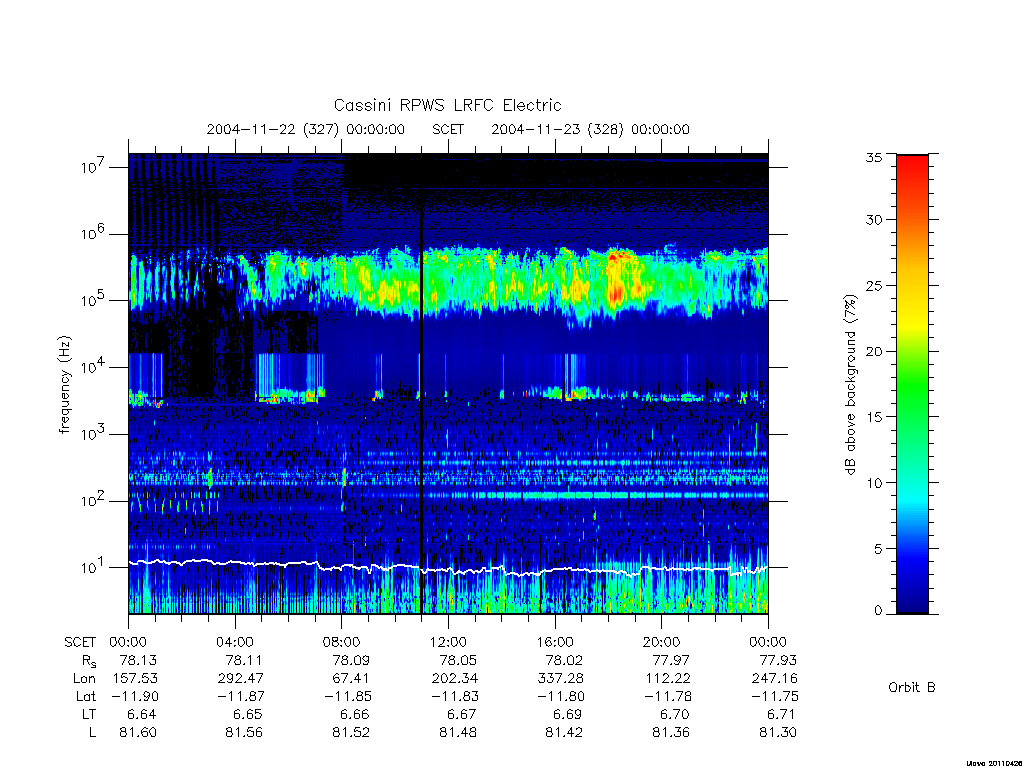The image size is (1024, 768).
Task: Click the time tick label '16:00'
Action: 555,642
